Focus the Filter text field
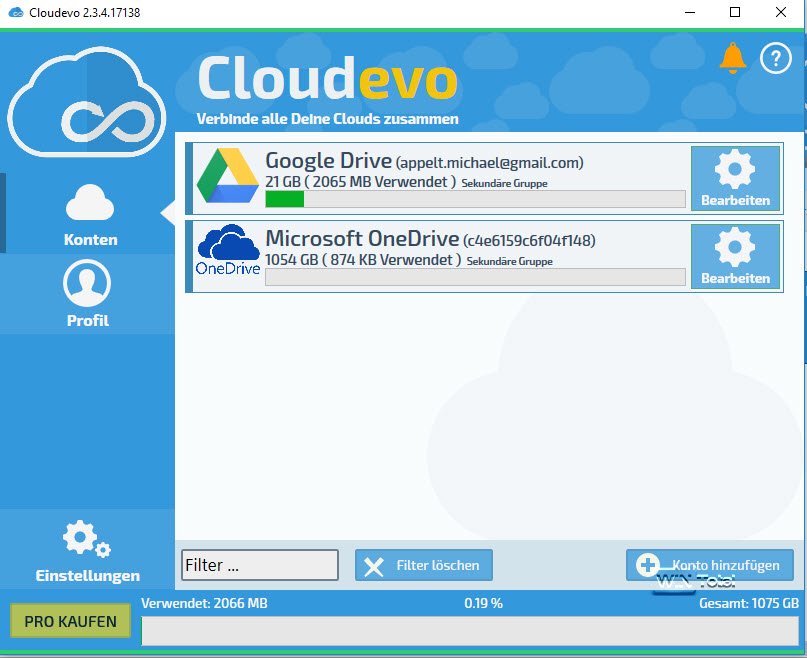Viewport: 807px width, 658px height. (260, 565)
